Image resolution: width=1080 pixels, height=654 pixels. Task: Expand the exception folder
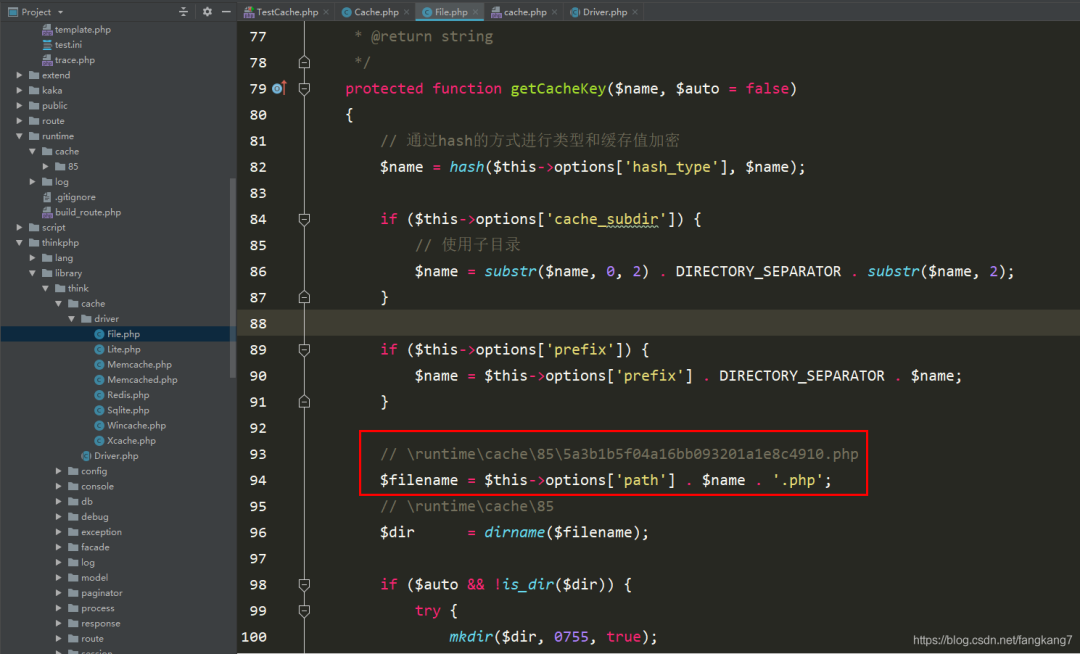click(59, 531)
